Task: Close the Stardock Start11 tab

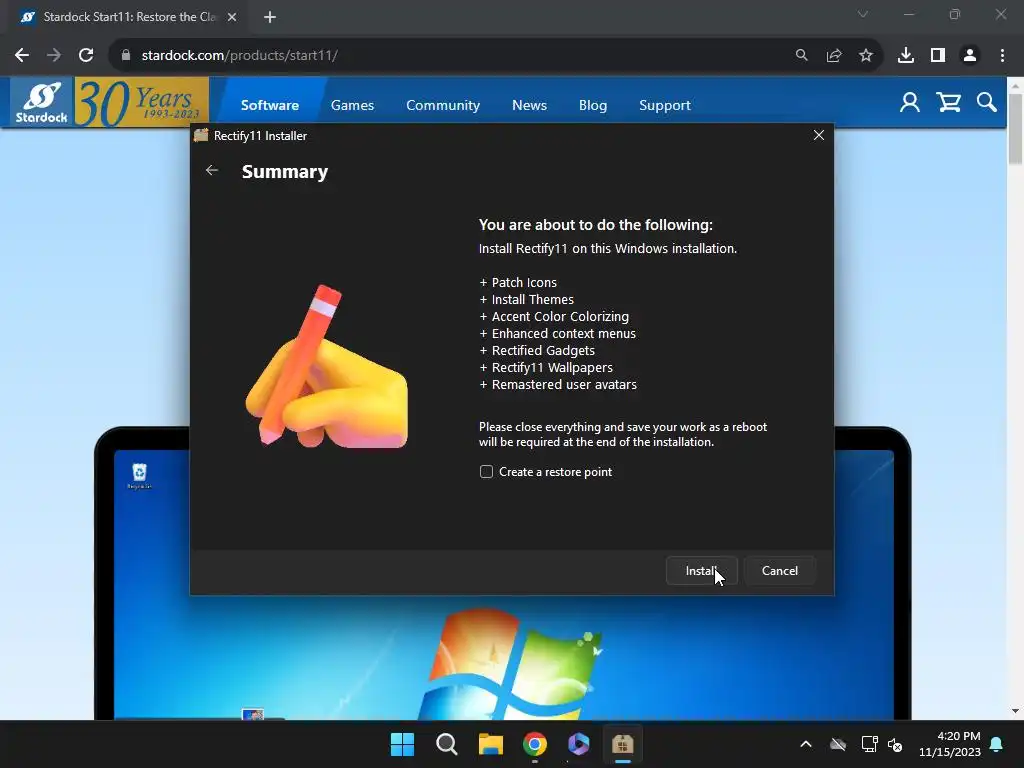Action: click(232, 17)
